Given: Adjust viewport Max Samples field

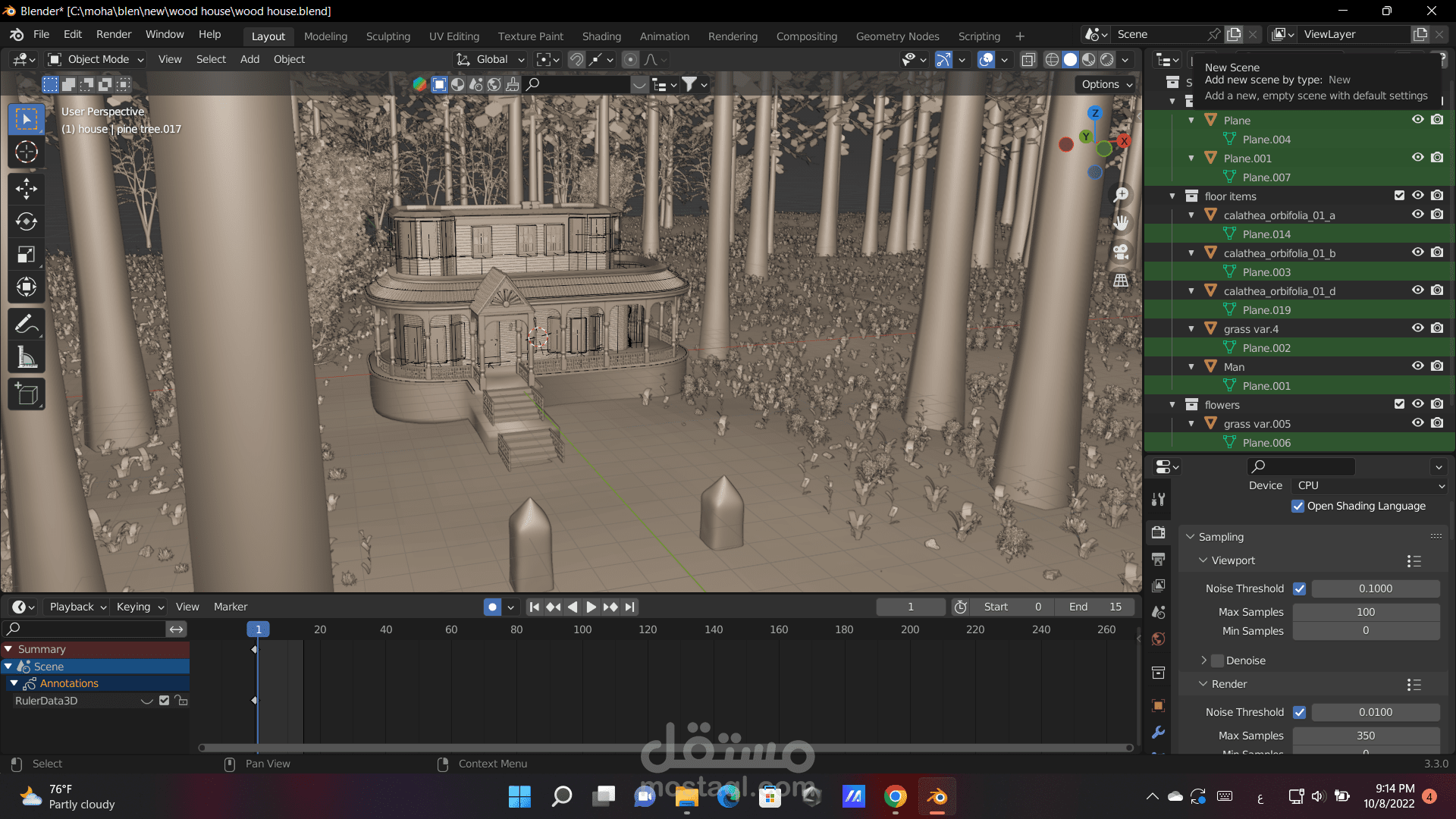Looking at the screenshot, I should point(1365,612).
